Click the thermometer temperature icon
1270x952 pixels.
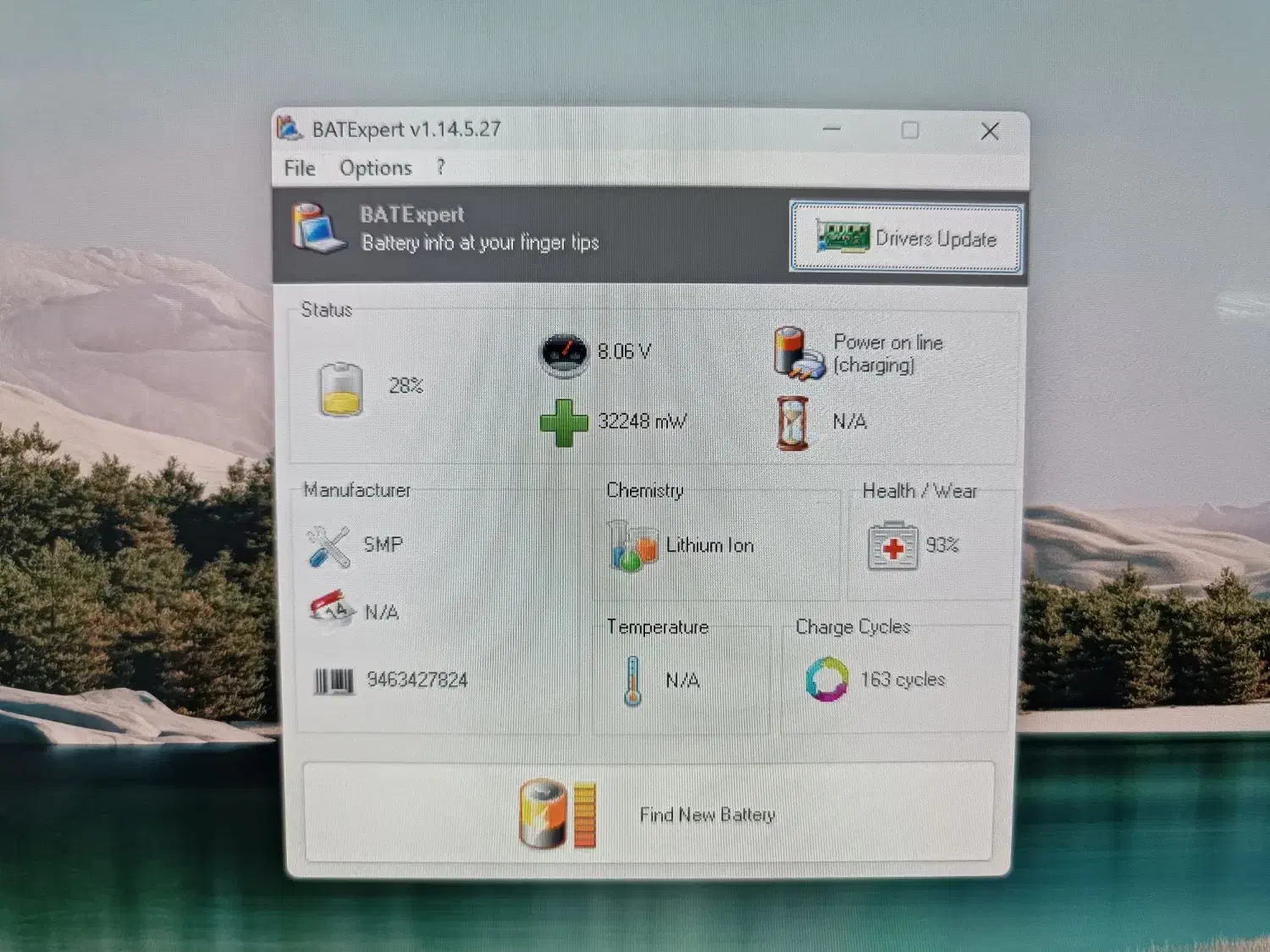tap(632, 681)
